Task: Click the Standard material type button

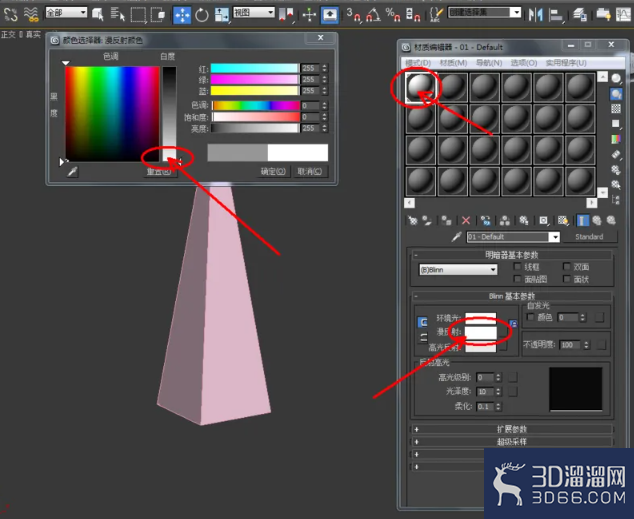Action: 589,237
